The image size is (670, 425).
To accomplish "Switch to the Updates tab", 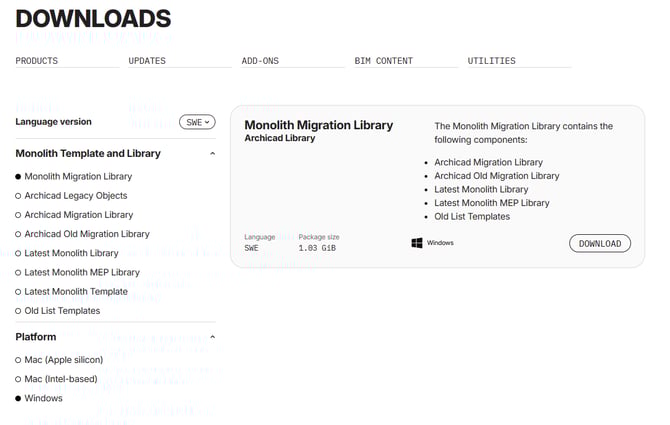I will click(x=147, y=61).
